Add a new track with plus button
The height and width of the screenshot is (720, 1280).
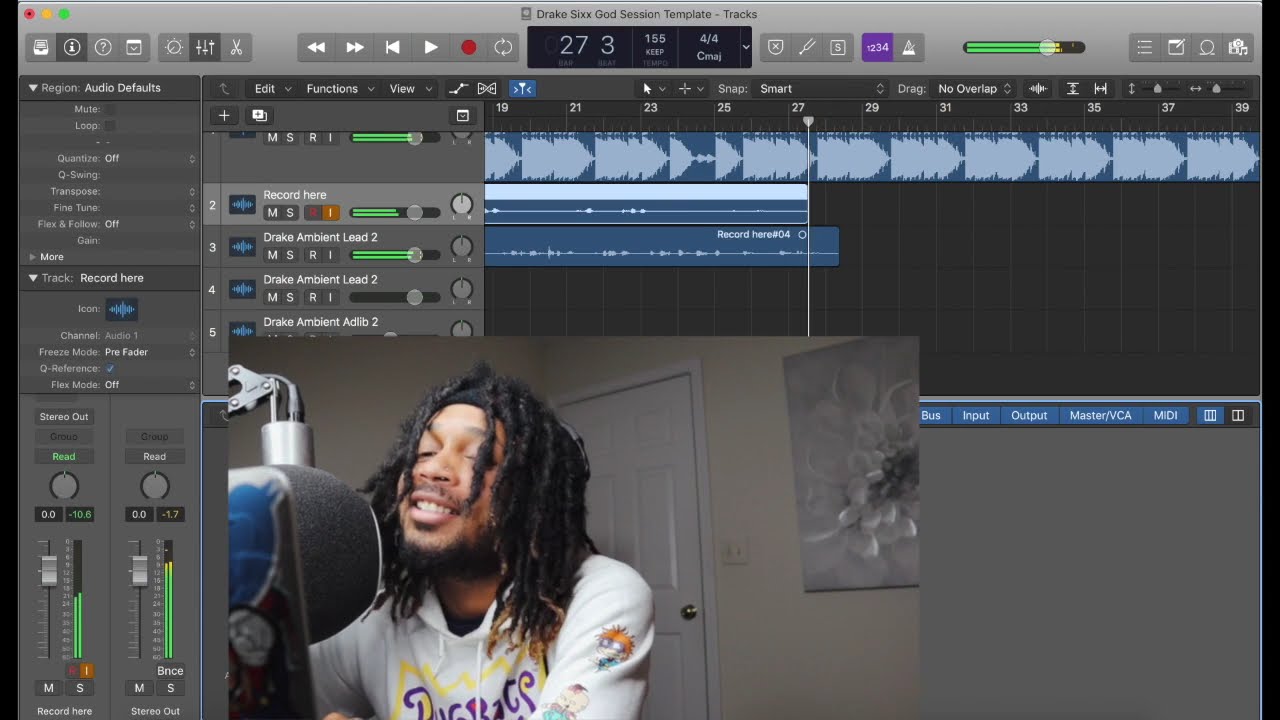pyautogui.click(x=224, y=116)
